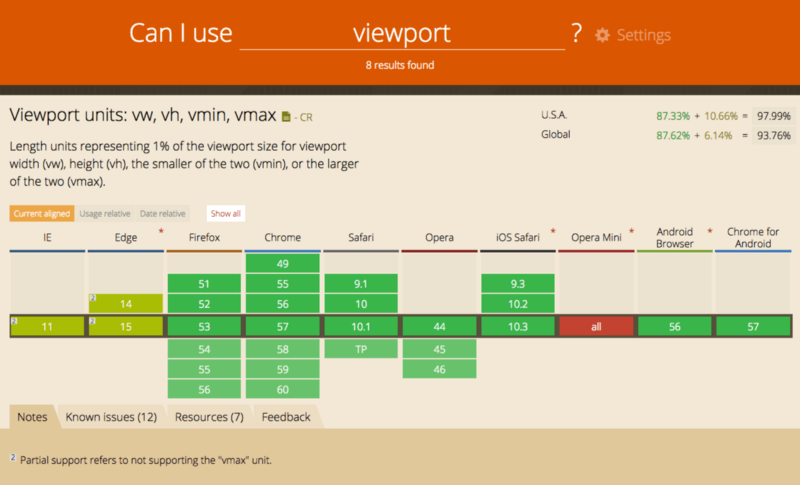
Task: Click the red Opera Mini all cell
Action: click(x=596, y=326)
